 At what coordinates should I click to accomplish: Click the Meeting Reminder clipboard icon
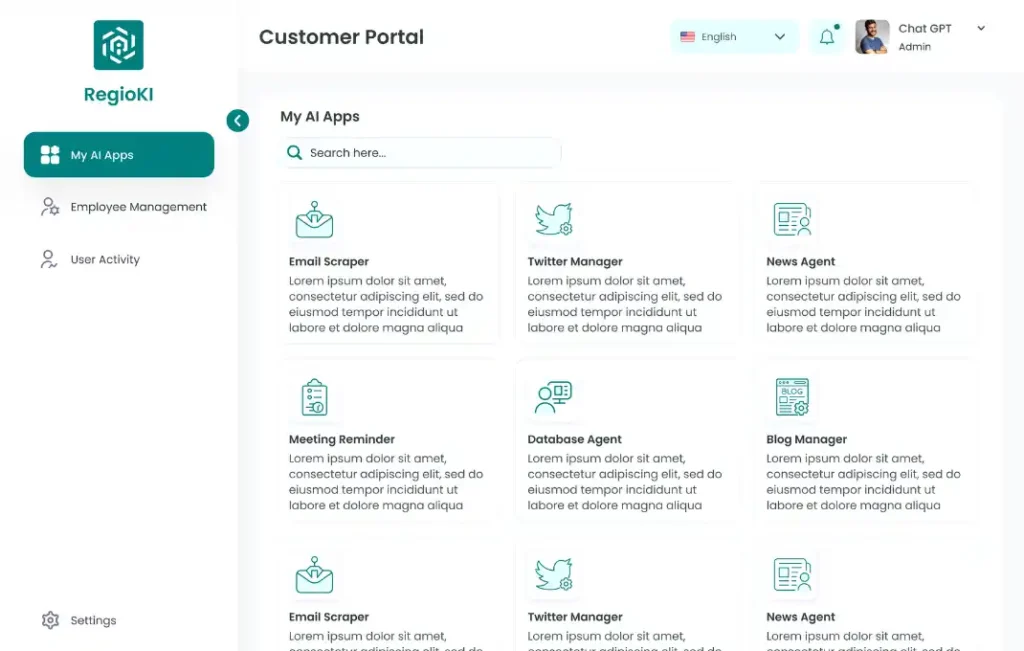click(x=314, y=397)
